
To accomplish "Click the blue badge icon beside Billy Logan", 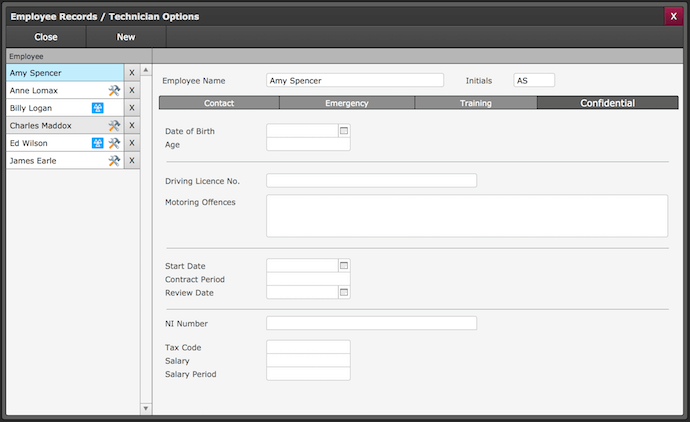I will (98, 108).
